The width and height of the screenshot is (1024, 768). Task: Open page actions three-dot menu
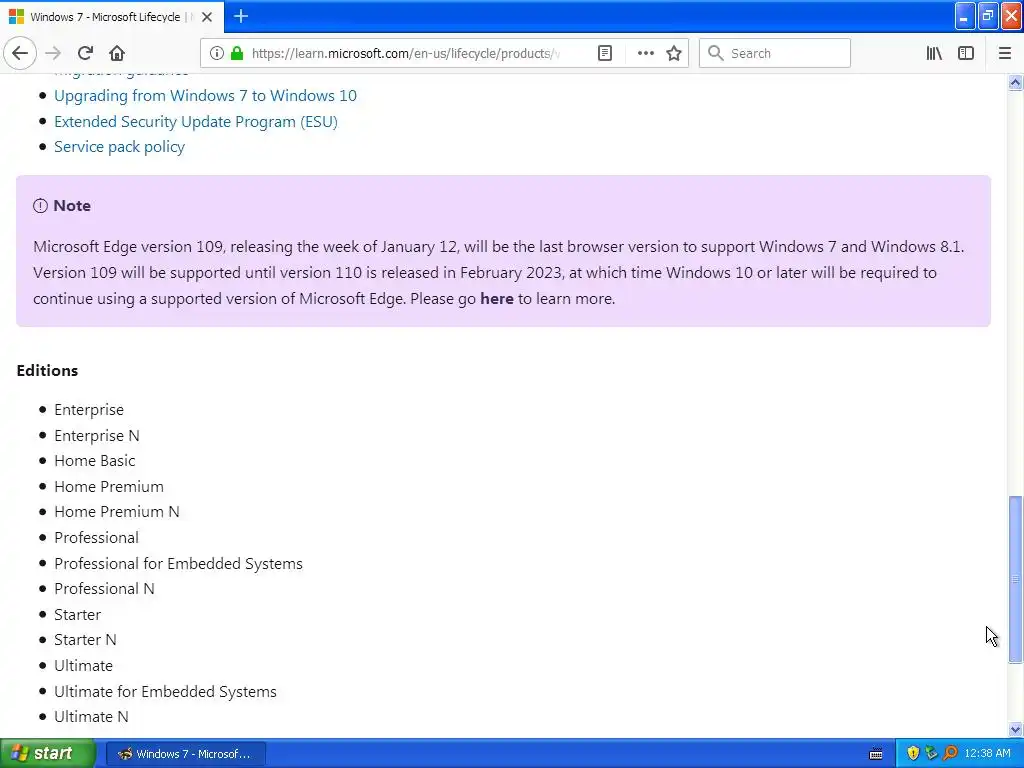point(645,54)
